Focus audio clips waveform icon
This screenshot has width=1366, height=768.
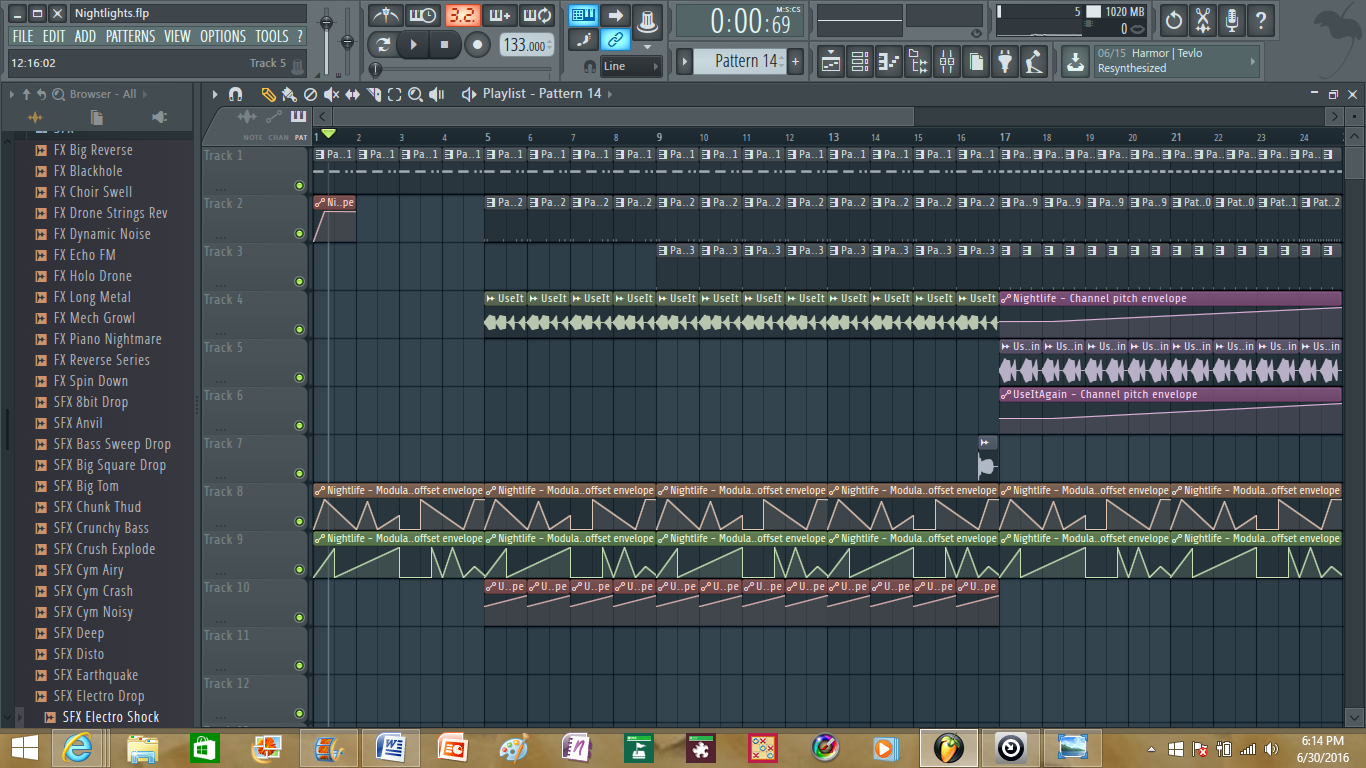(x=246, y=118)
